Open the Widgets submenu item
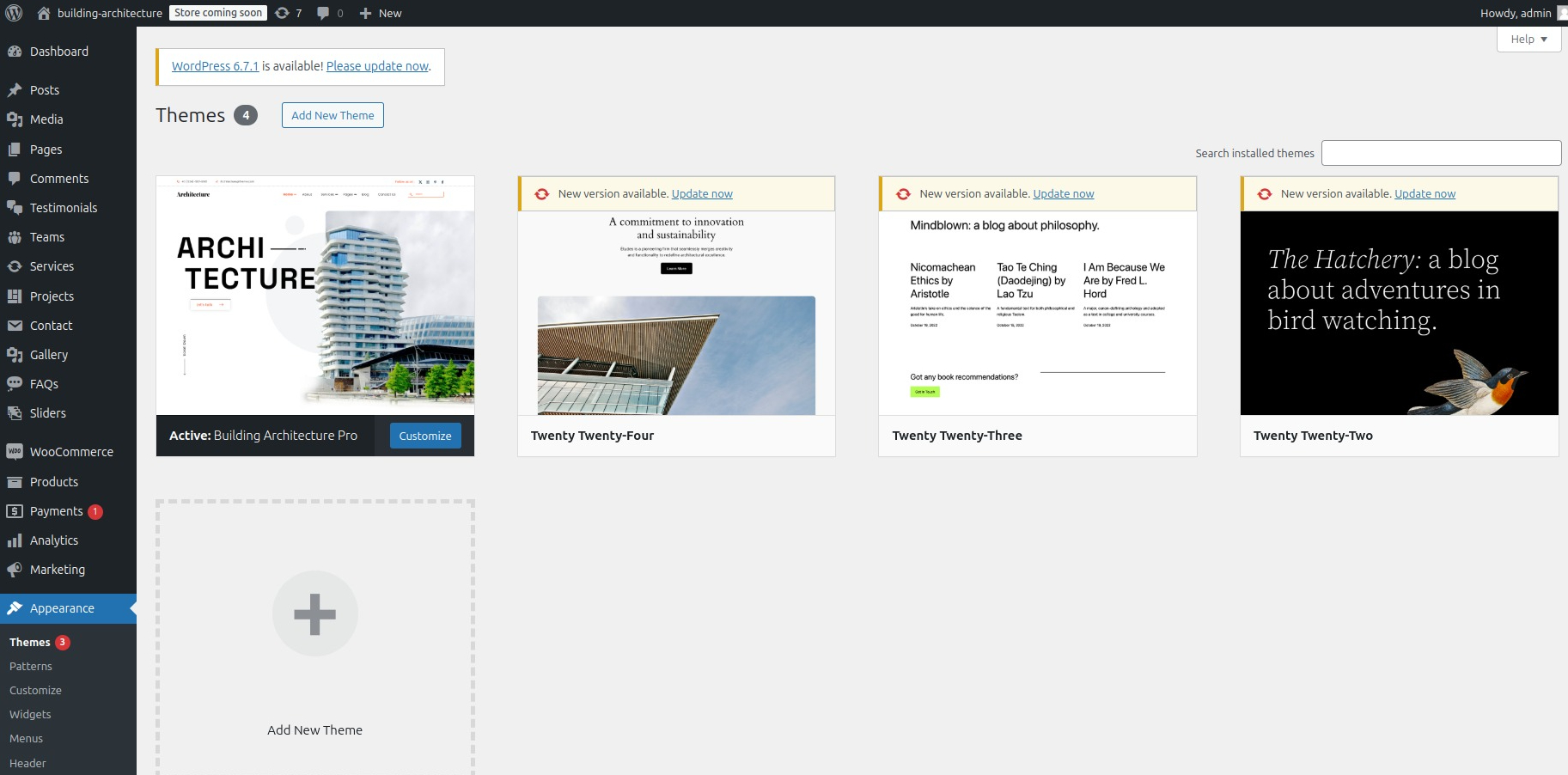Image resolution: width=1568 pixels, height=775 pixels. [x=30, y=715]
